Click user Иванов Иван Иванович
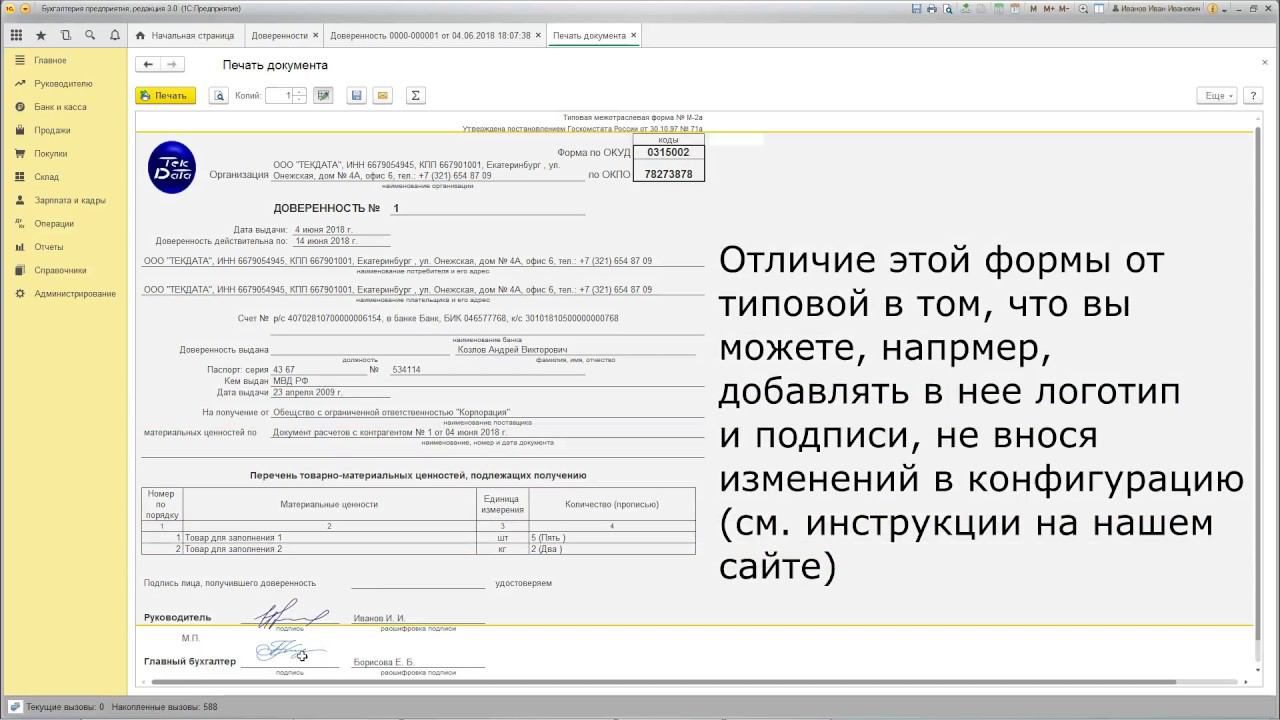1280x720 pixels. point(1157,8)
